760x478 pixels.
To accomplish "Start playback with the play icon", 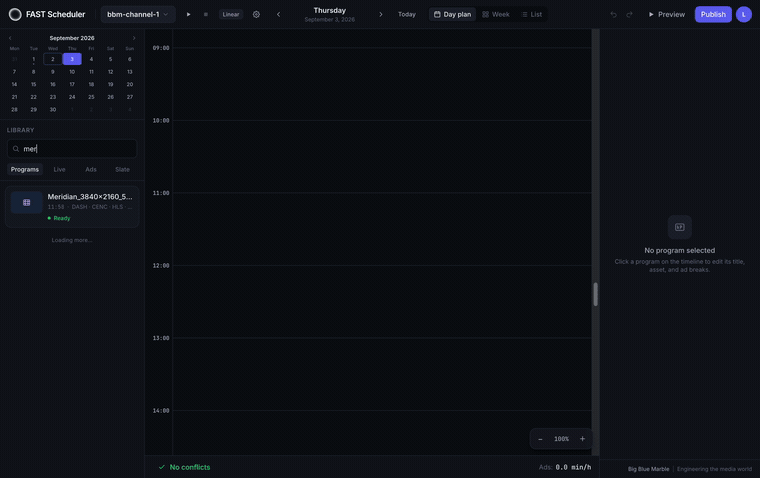I will coord(189,15).
